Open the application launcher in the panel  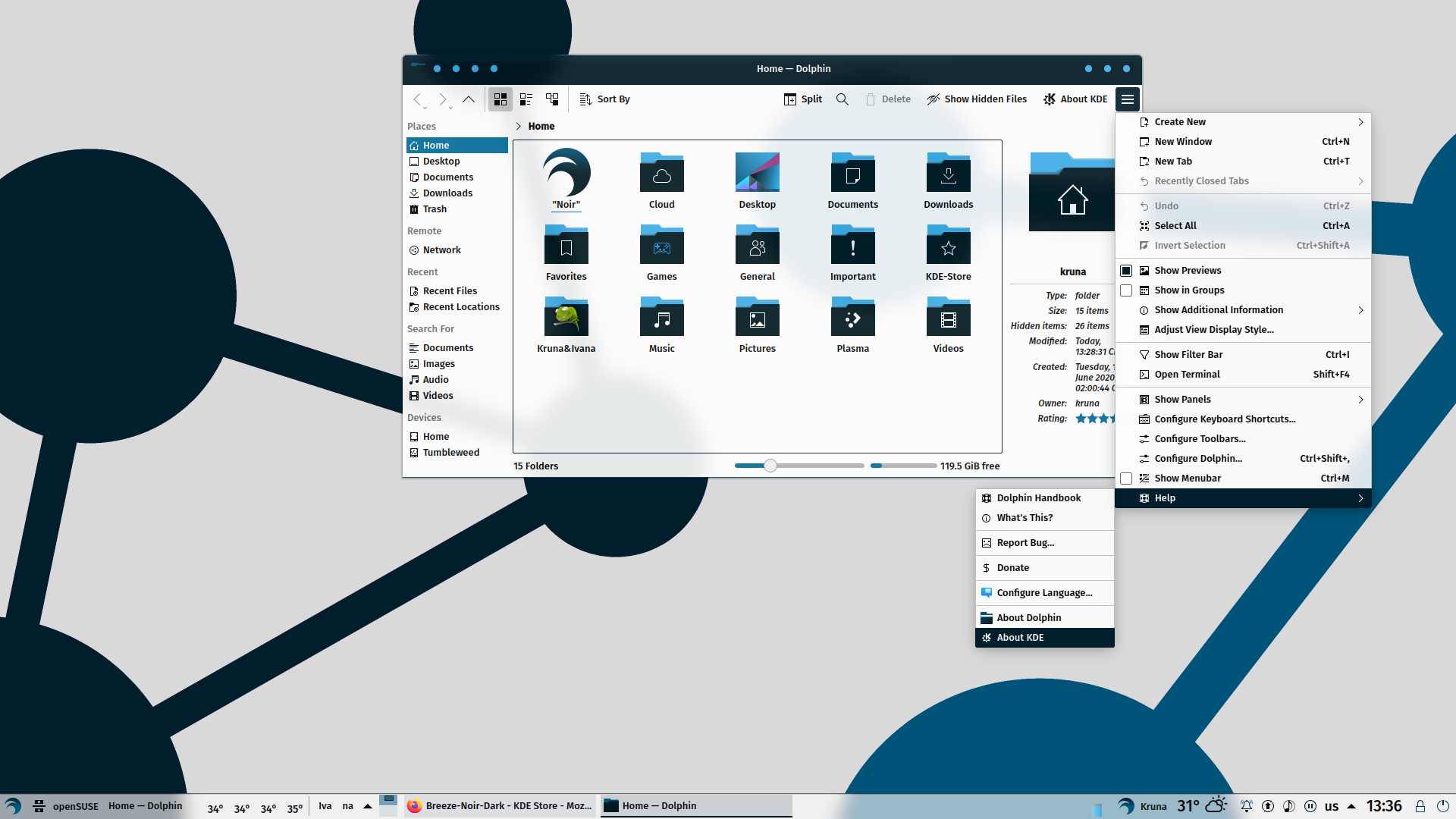(13, 806)
